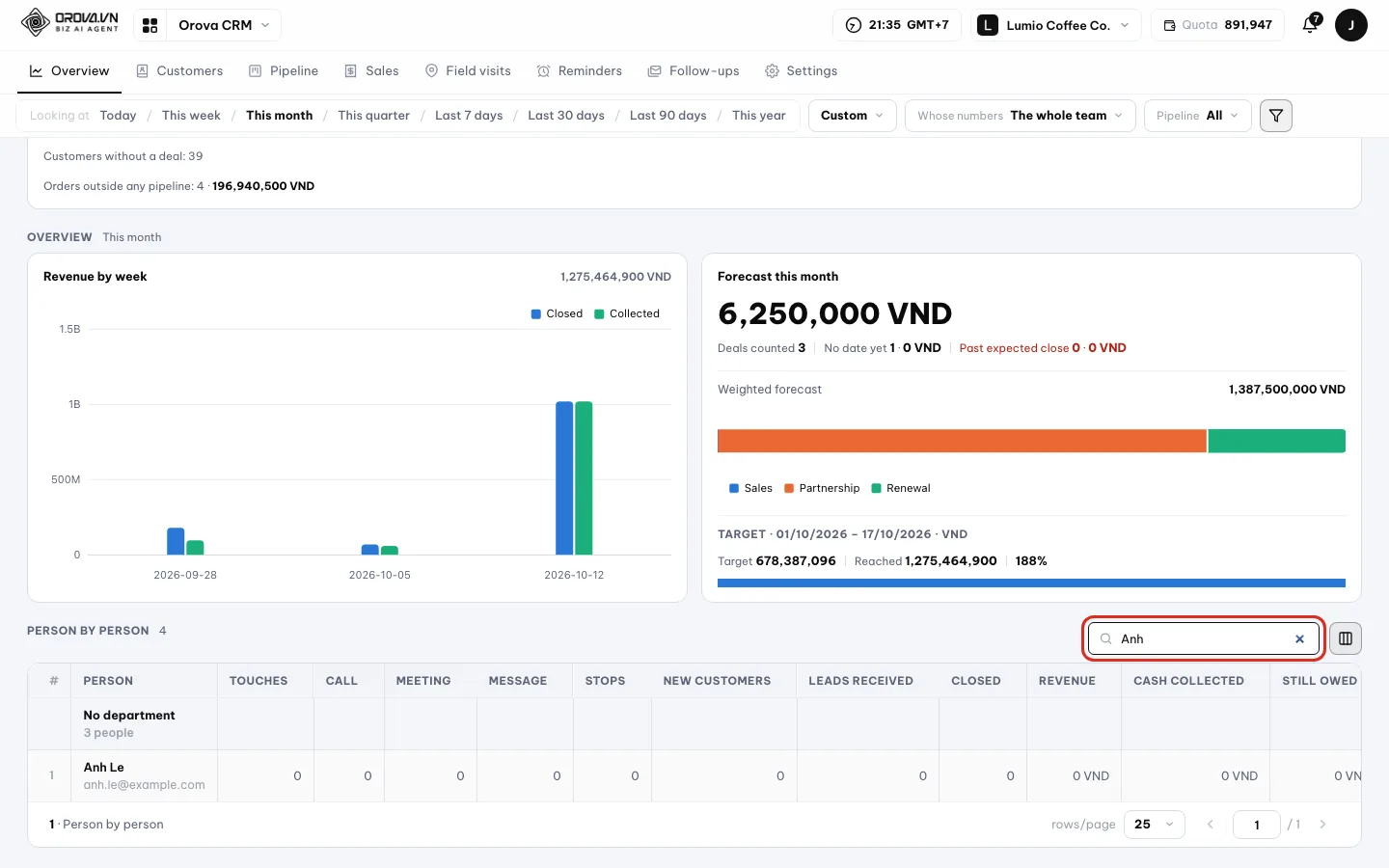Go to the next page arrow
Viewport: 1389px width, 868px height.
1322,825
